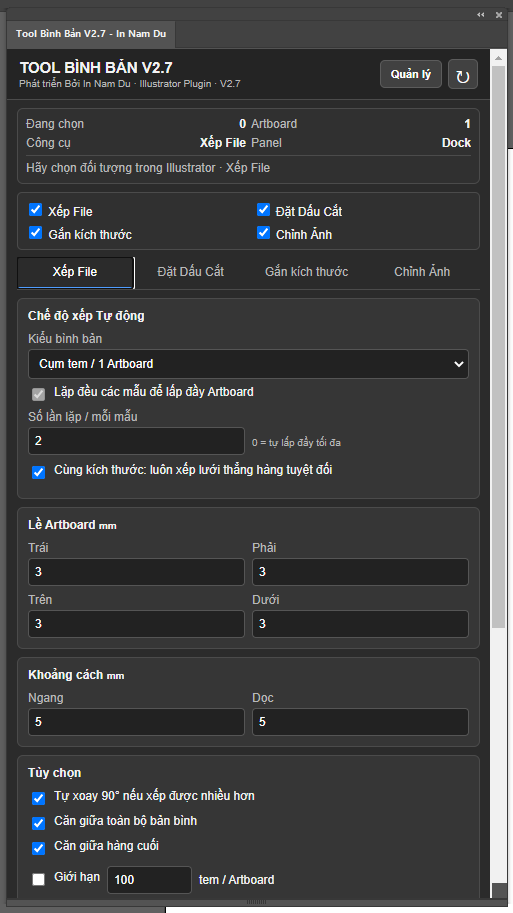Toggle the Đặt Dấu Cắt module checkbox

(x=264, y=210)
